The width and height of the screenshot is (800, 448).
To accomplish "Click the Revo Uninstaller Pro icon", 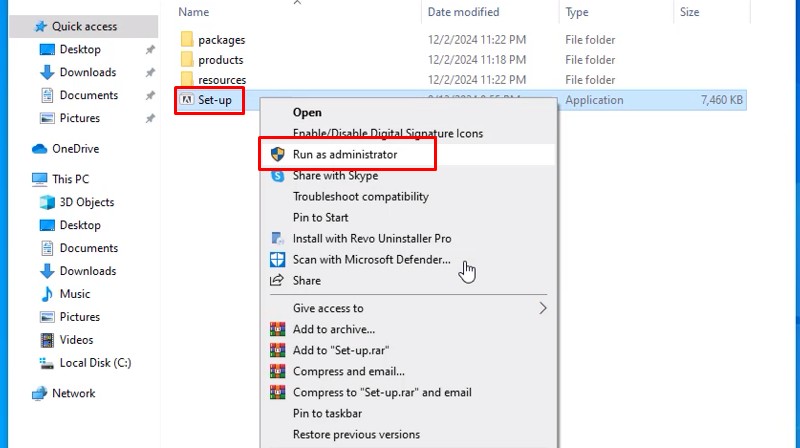I will pos(277,239).
